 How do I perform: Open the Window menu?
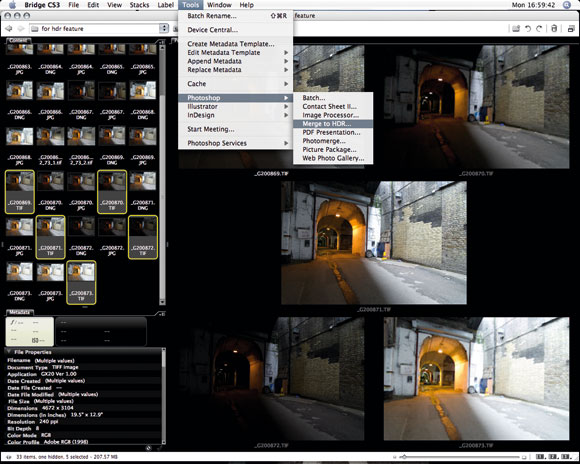tap(219, 5)
